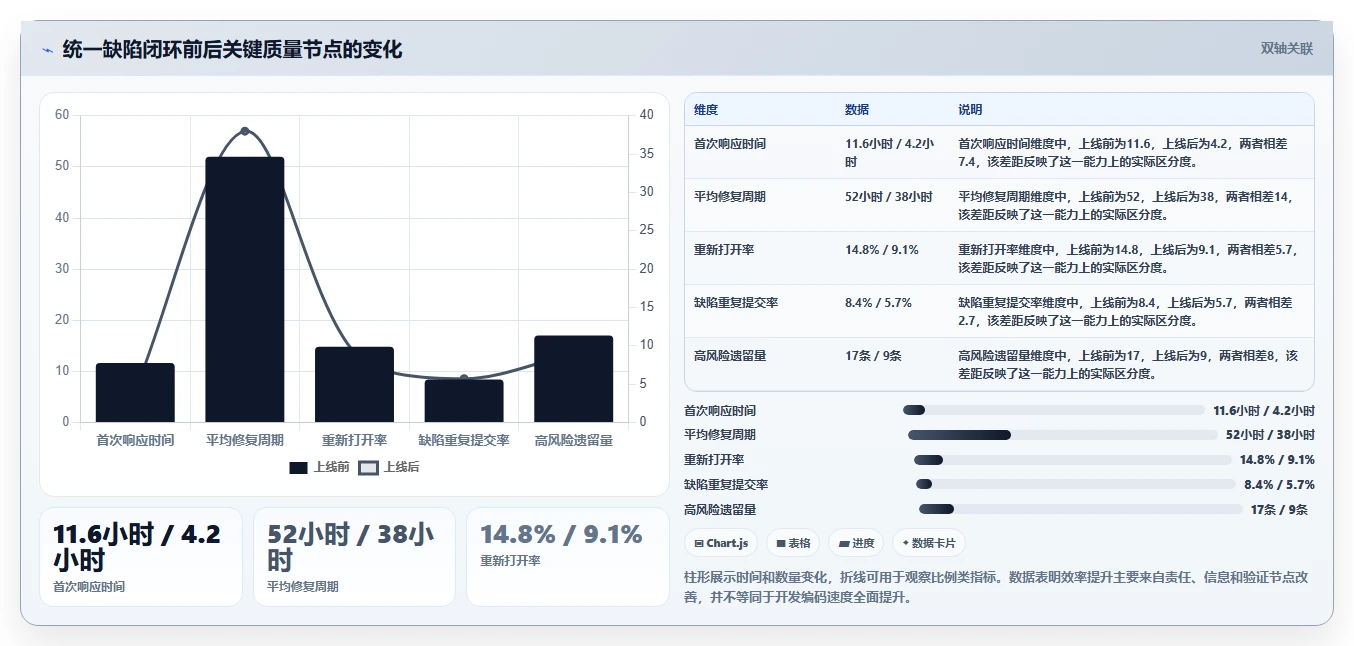Click the 首次响应时间 progress bar
This screenshot has height=646, width=1354.
tap(1054, 410)
